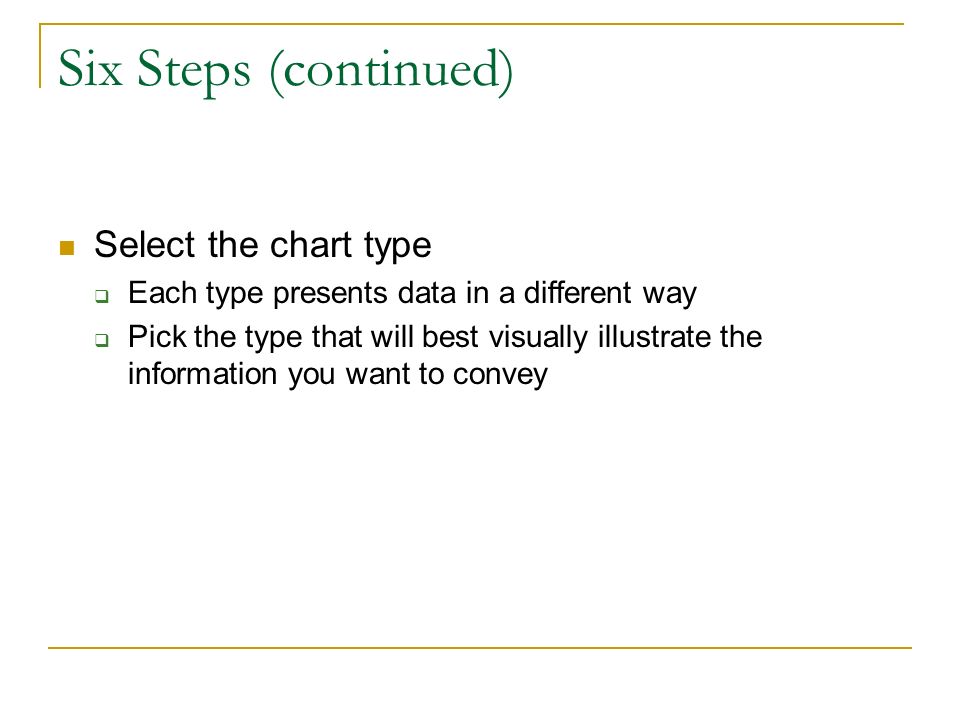Image resolution: width=960 pixels, height=720 pixels.
Task: Click the second hollow square sub-bullet
Action: [x=102, y=340]
